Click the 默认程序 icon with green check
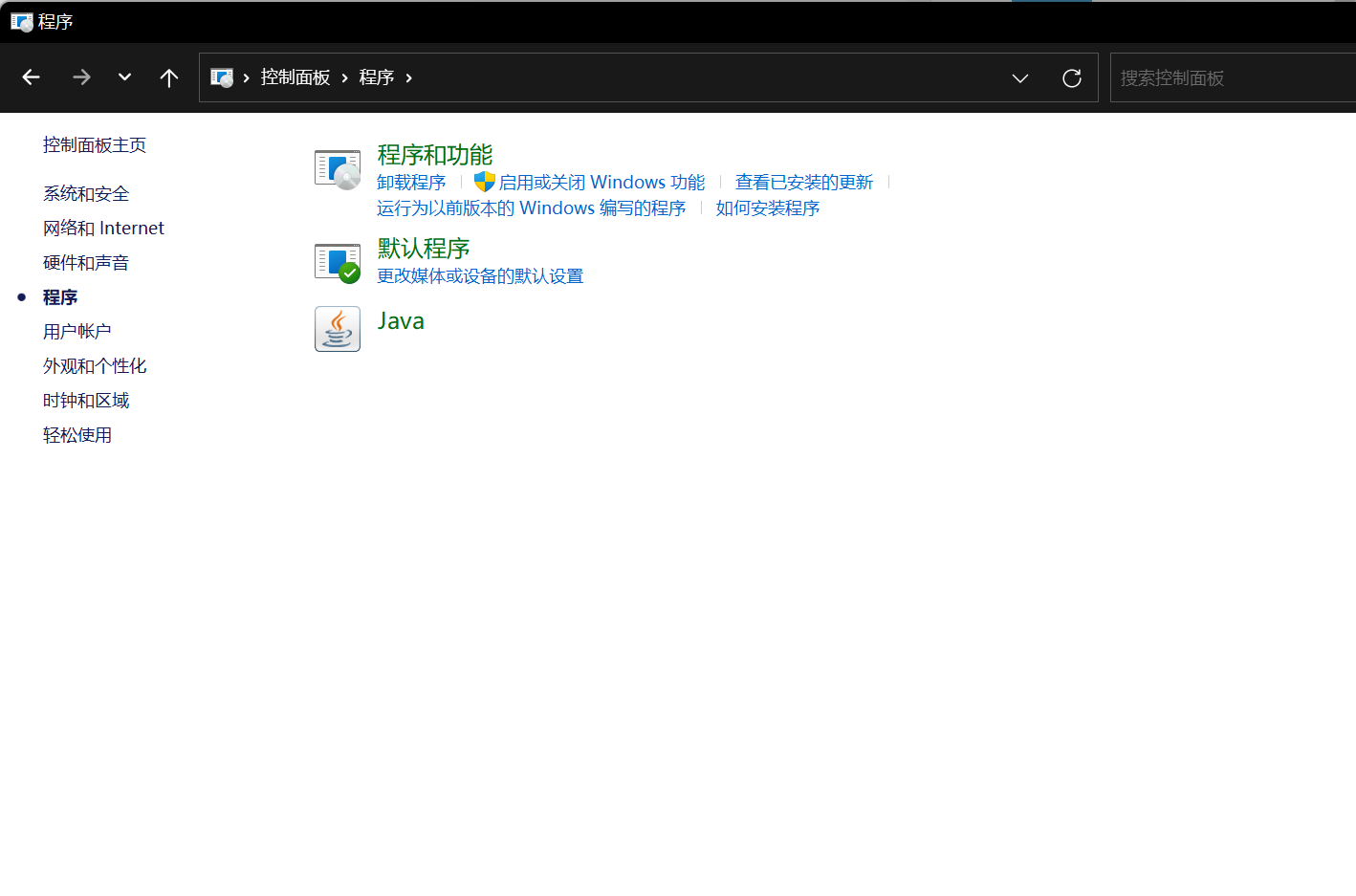The height and width of the screenshot is (896, 1356). point(338,263)
